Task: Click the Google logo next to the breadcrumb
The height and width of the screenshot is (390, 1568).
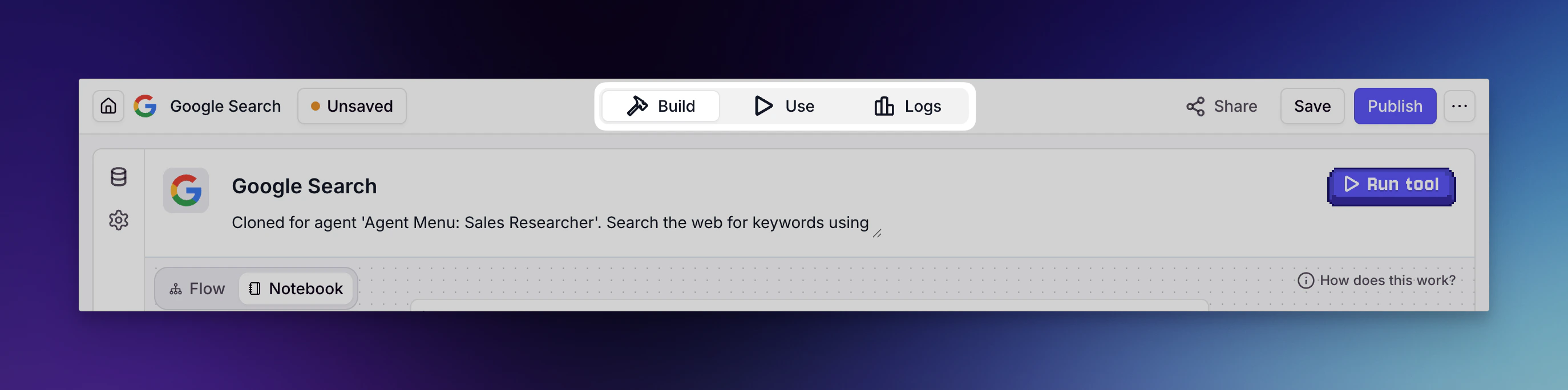Action: [145, 106]
